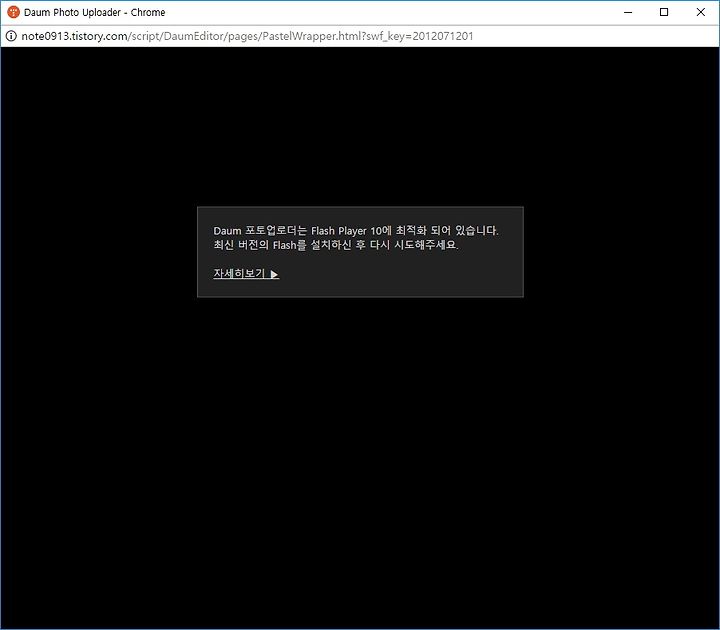Maximize the Daum Photo Uploader window
720x630 pixels.
pyautogui.click(x=664, y=12)
